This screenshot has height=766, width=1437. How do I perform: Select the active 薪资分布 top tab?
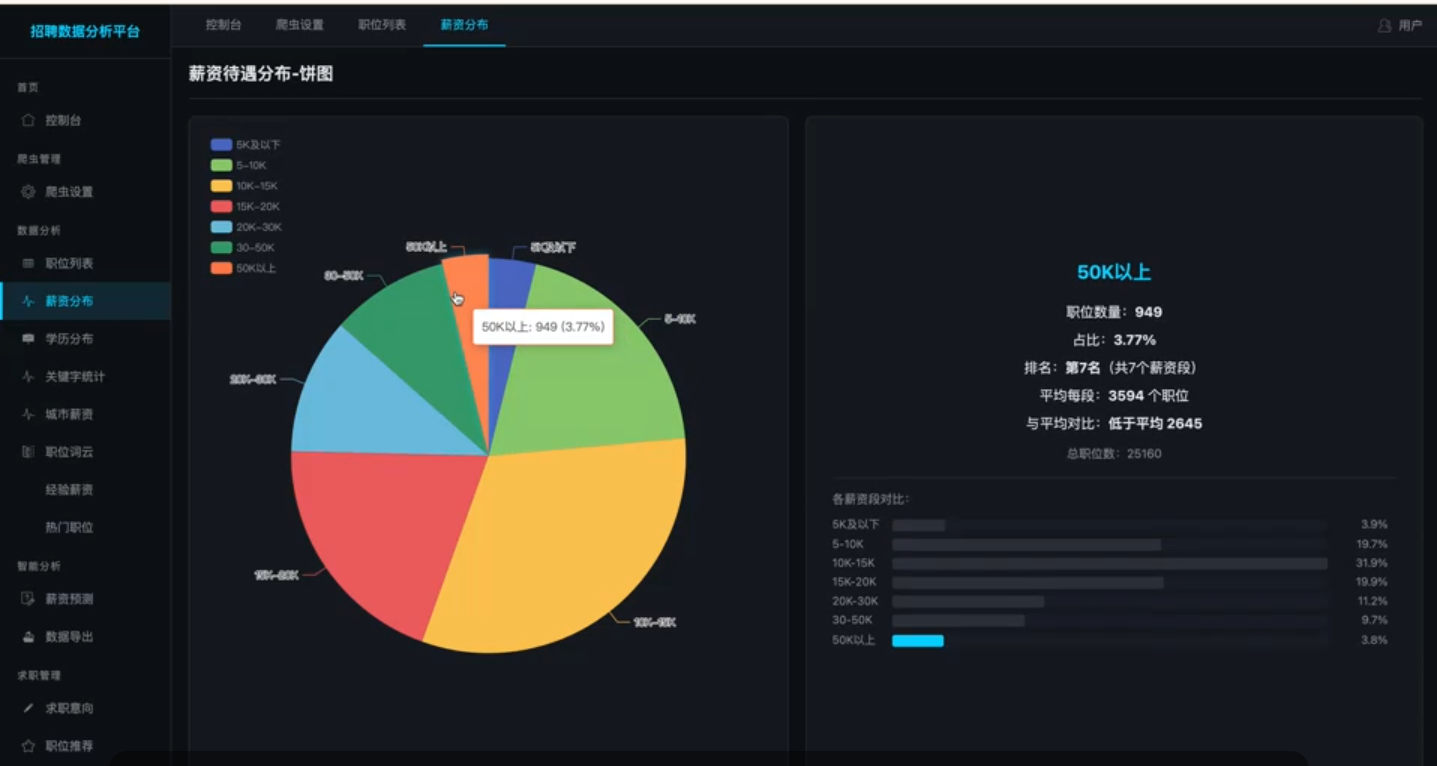click(464, 25)
